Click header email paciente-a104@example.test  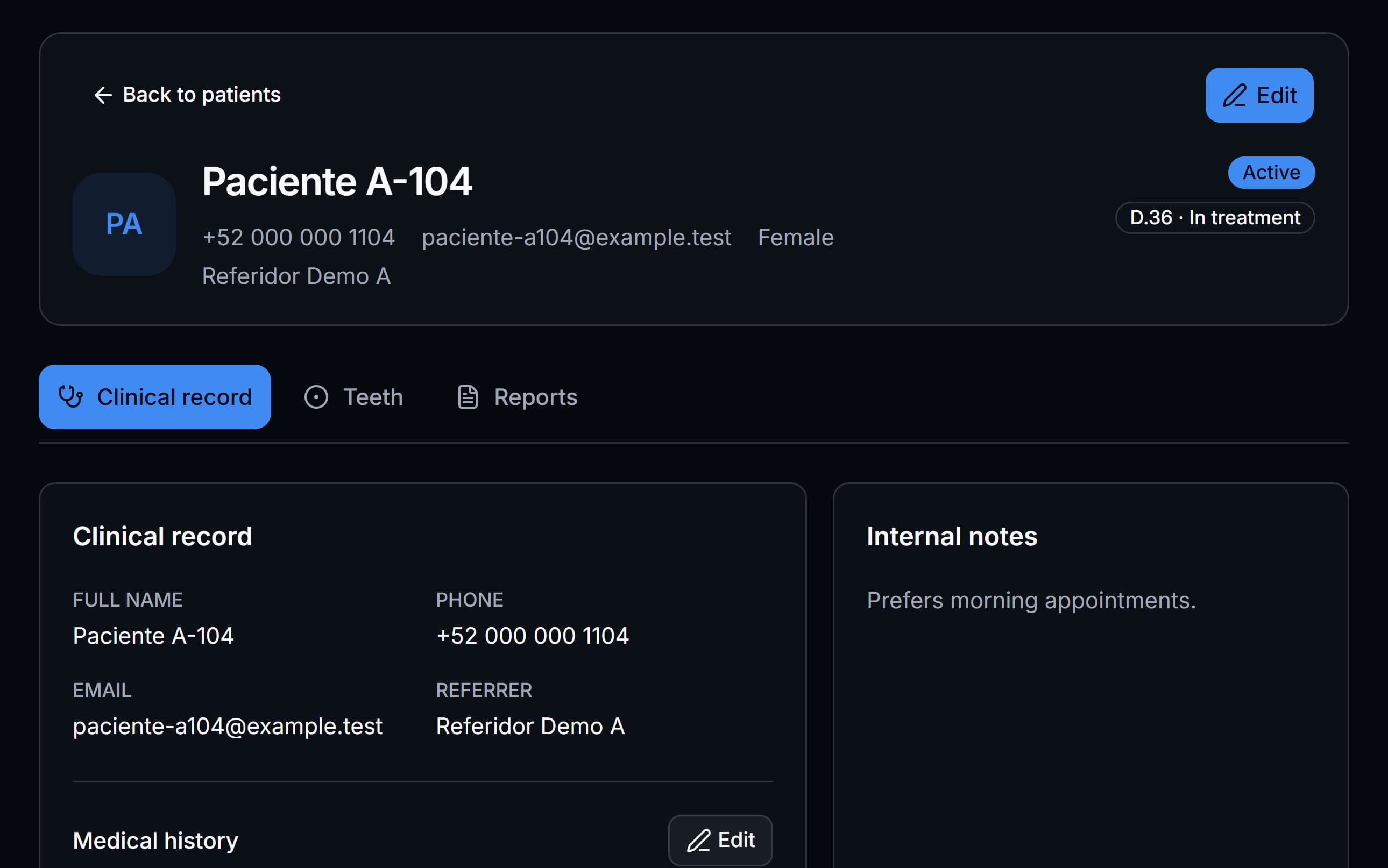tap(577, 237)
